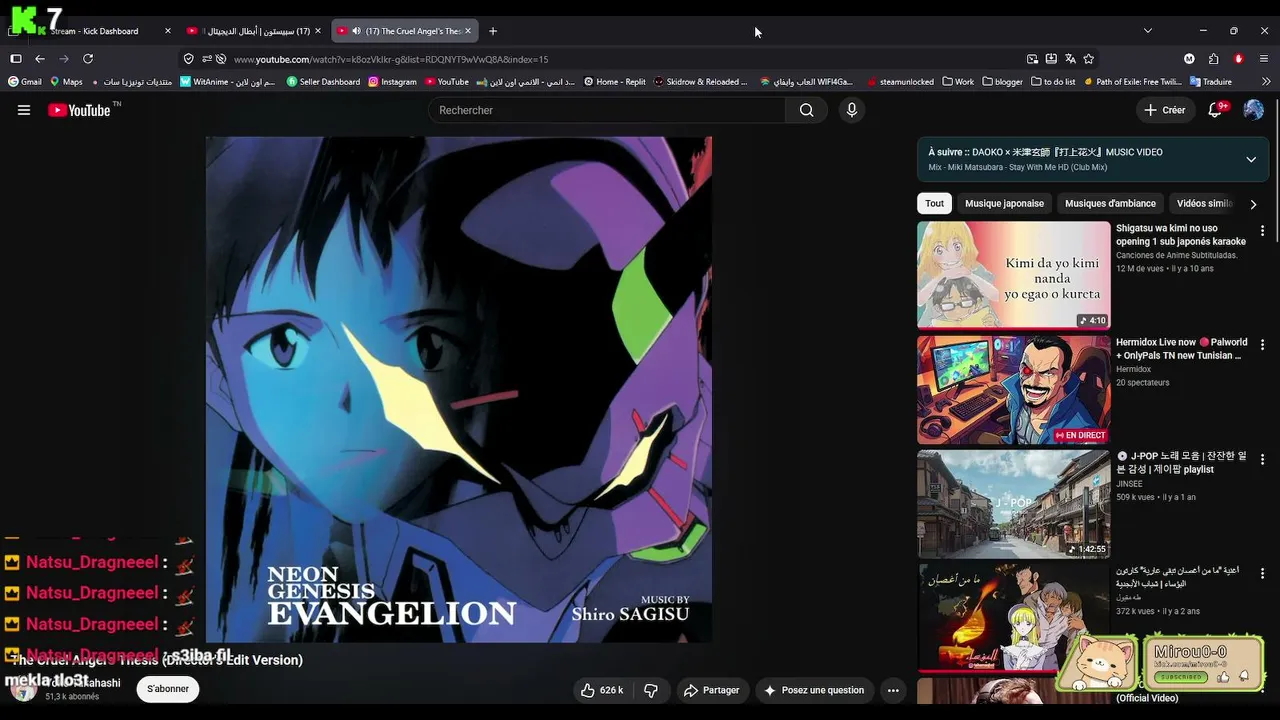The width and height of the screenshot is (1280, 720).
Task: Open the Traduire bookmark
Action: pyautogui.click(x=1210, y=82)
